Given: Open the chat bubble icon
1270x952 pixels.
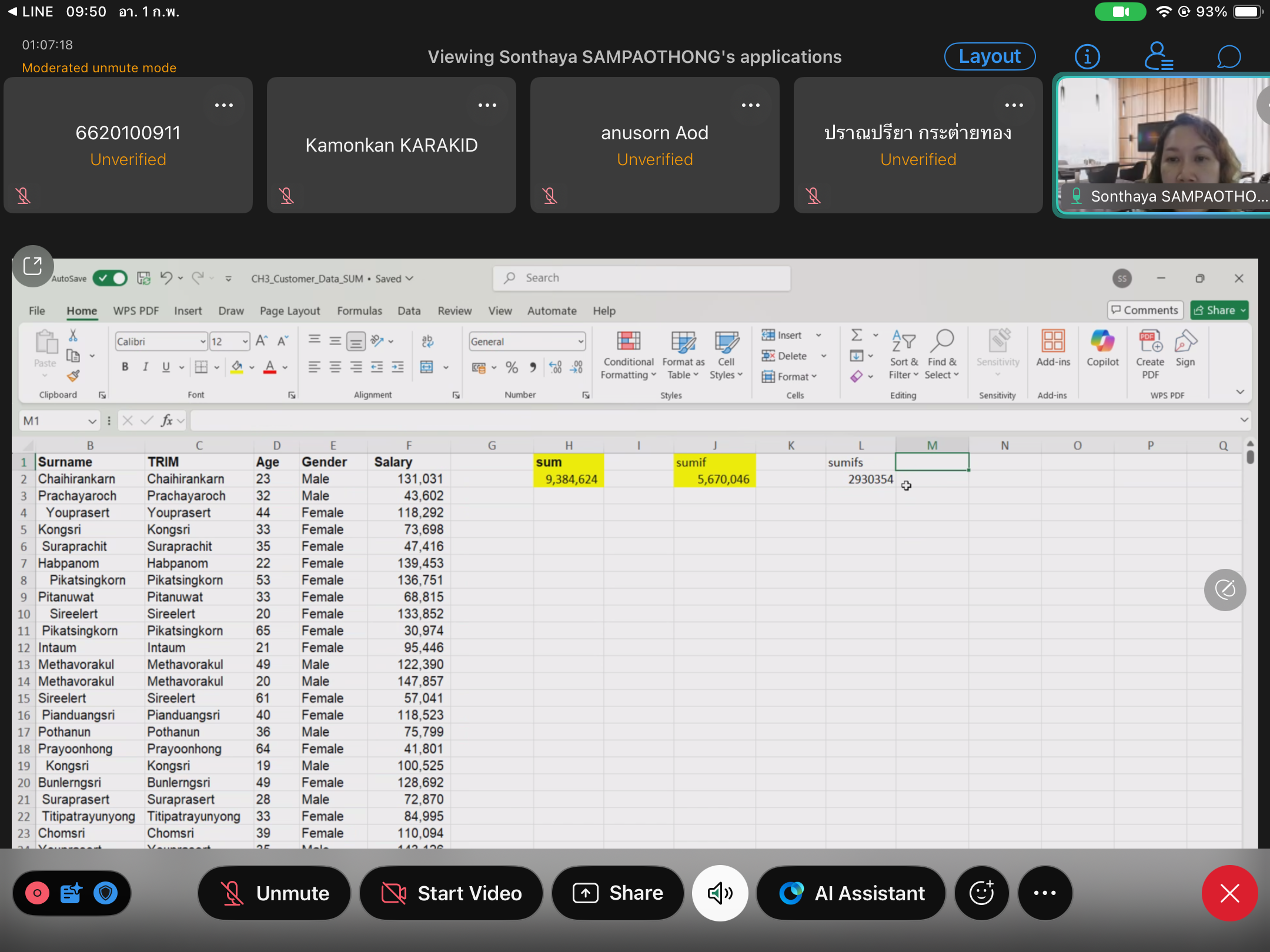Looking at the screenshot, I should click(1228, 56).
